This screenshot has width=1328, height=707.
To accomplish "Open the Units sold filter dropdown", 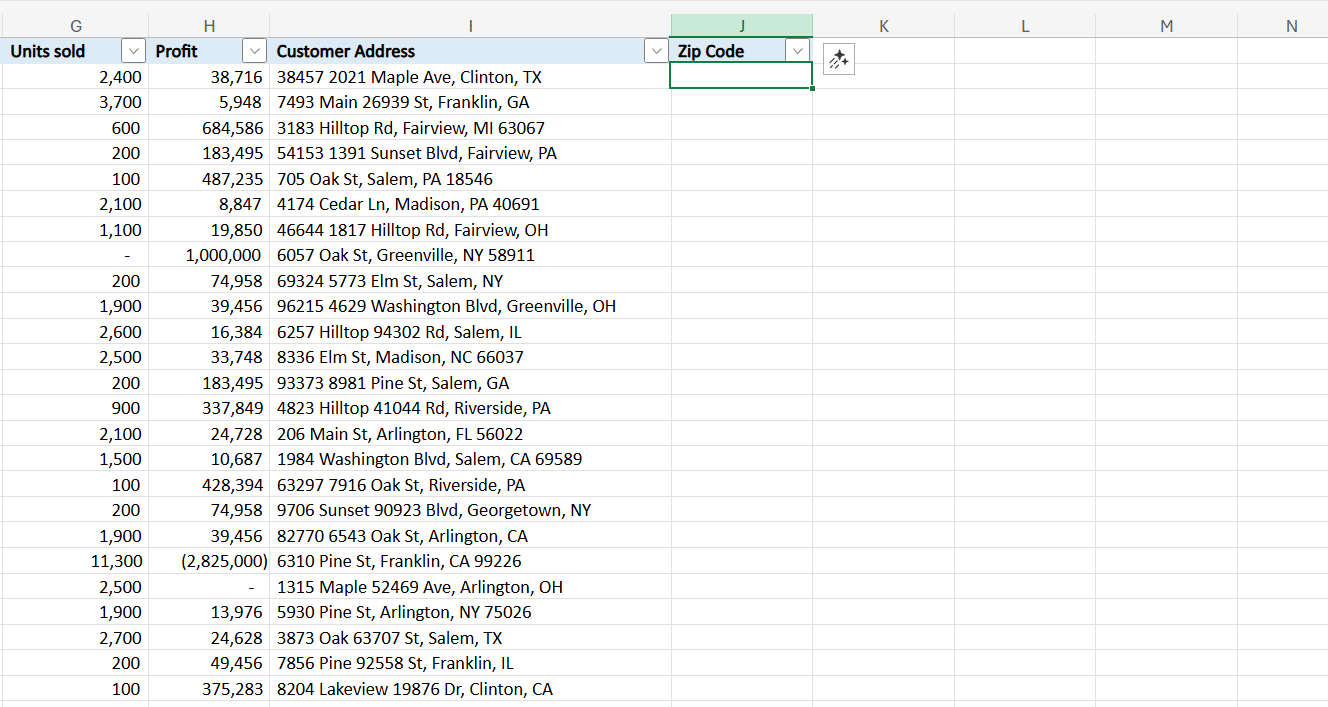I will pyautogui.click(x=133, y=51).
